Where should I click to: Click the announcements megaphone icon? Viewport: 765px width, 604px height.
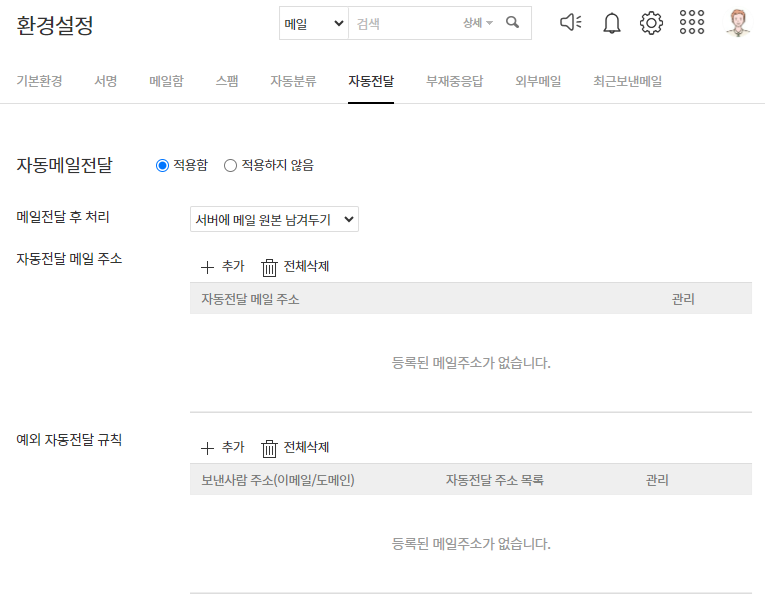570,23
